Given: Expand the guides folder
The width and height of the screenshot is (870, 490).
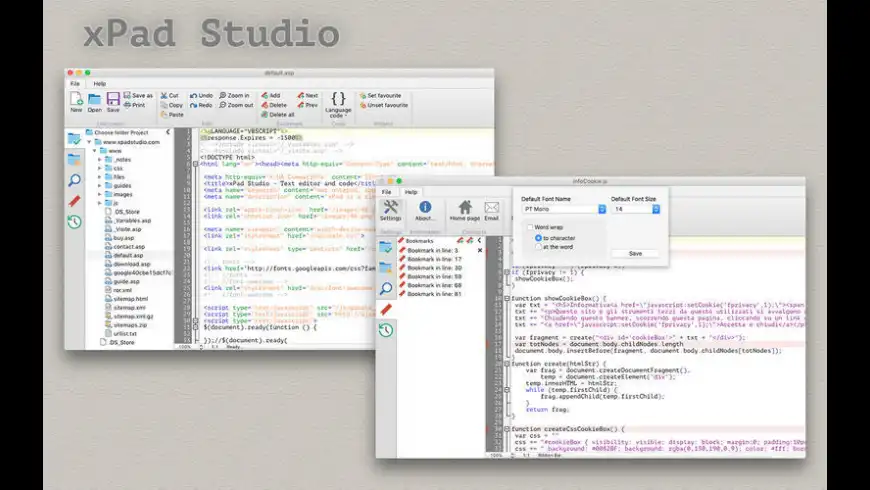Looking at the screenshot, I should [100, 186].
